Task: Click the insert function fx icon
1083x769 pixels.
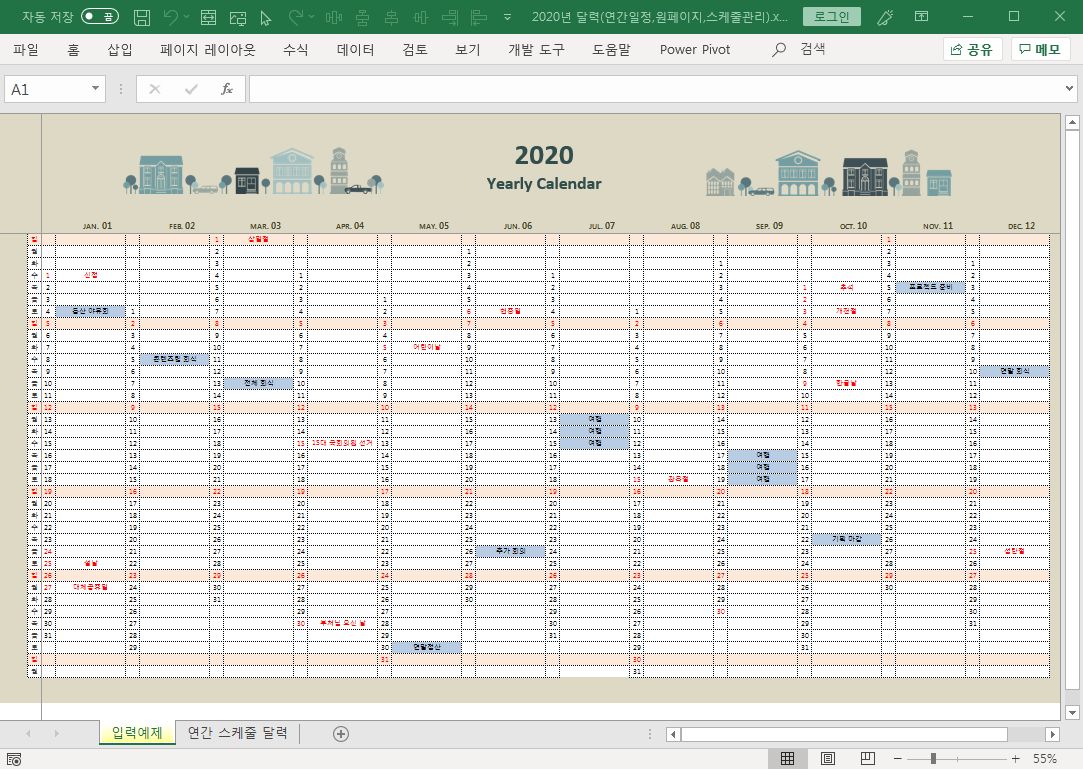Action: 227,89
